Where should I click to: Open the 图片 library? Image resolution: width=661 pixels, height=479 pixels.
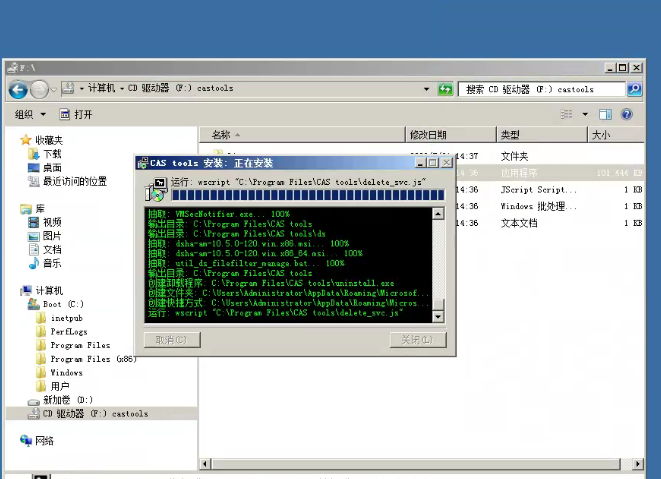tap(51, 236)
